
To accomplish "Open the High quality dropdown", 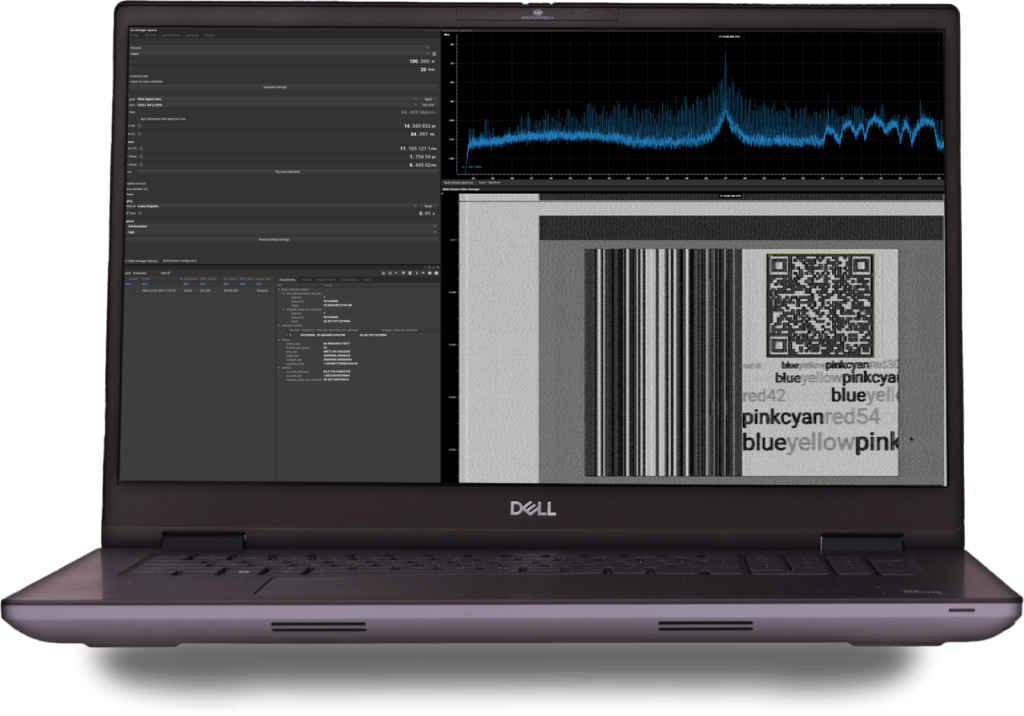I will pos(281,232).
